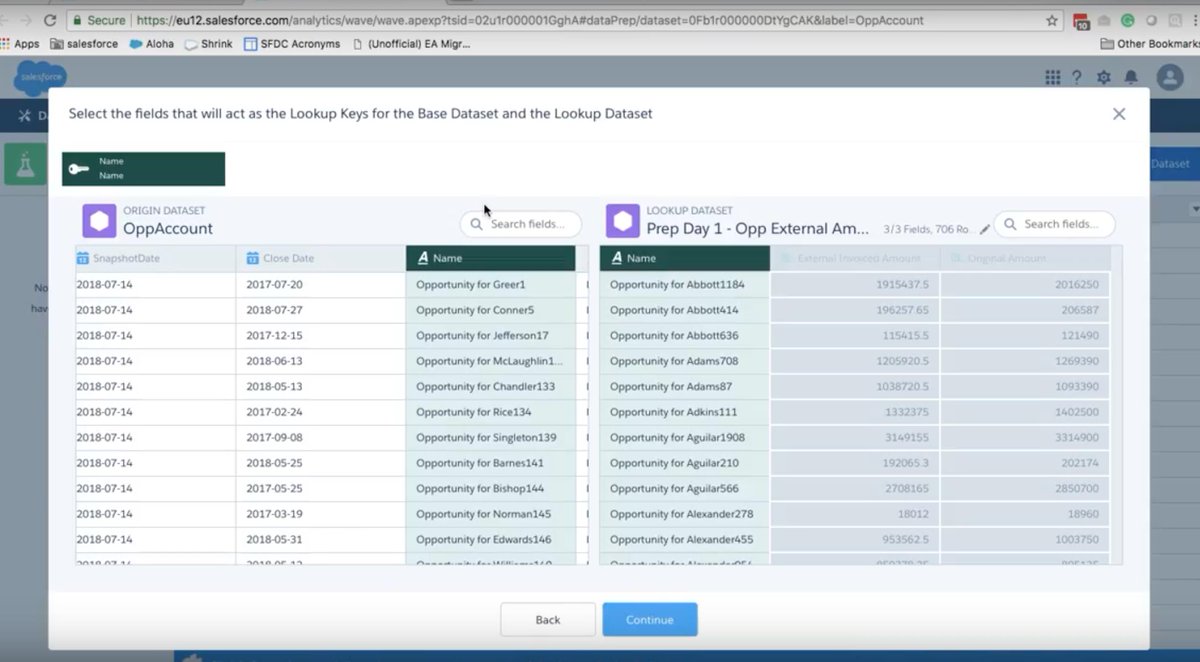Image resolution: width=1200 pixels, height=662 pixels.
Task: Search fields in the lookup dataset
Action: tap(1054, 224)
